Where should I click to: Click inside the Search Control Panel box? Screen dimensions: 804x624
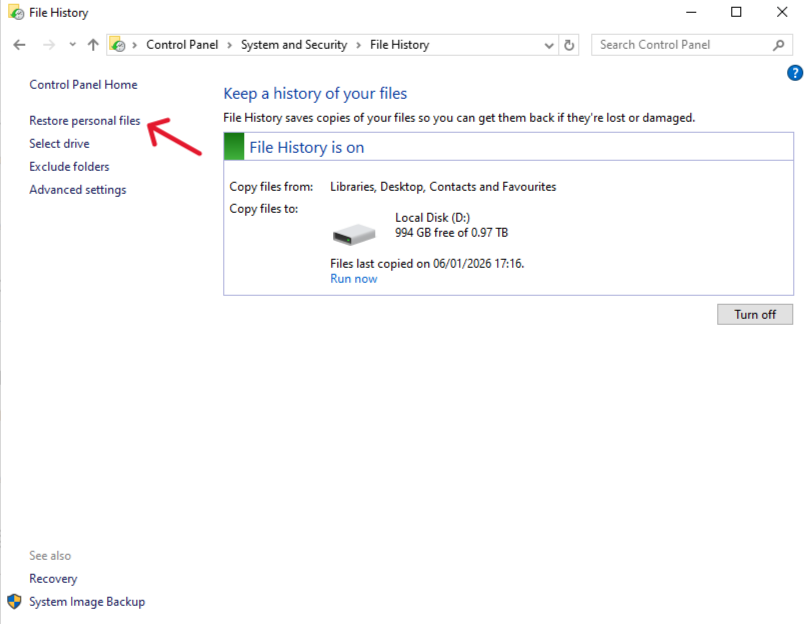[x=680, y=44]
